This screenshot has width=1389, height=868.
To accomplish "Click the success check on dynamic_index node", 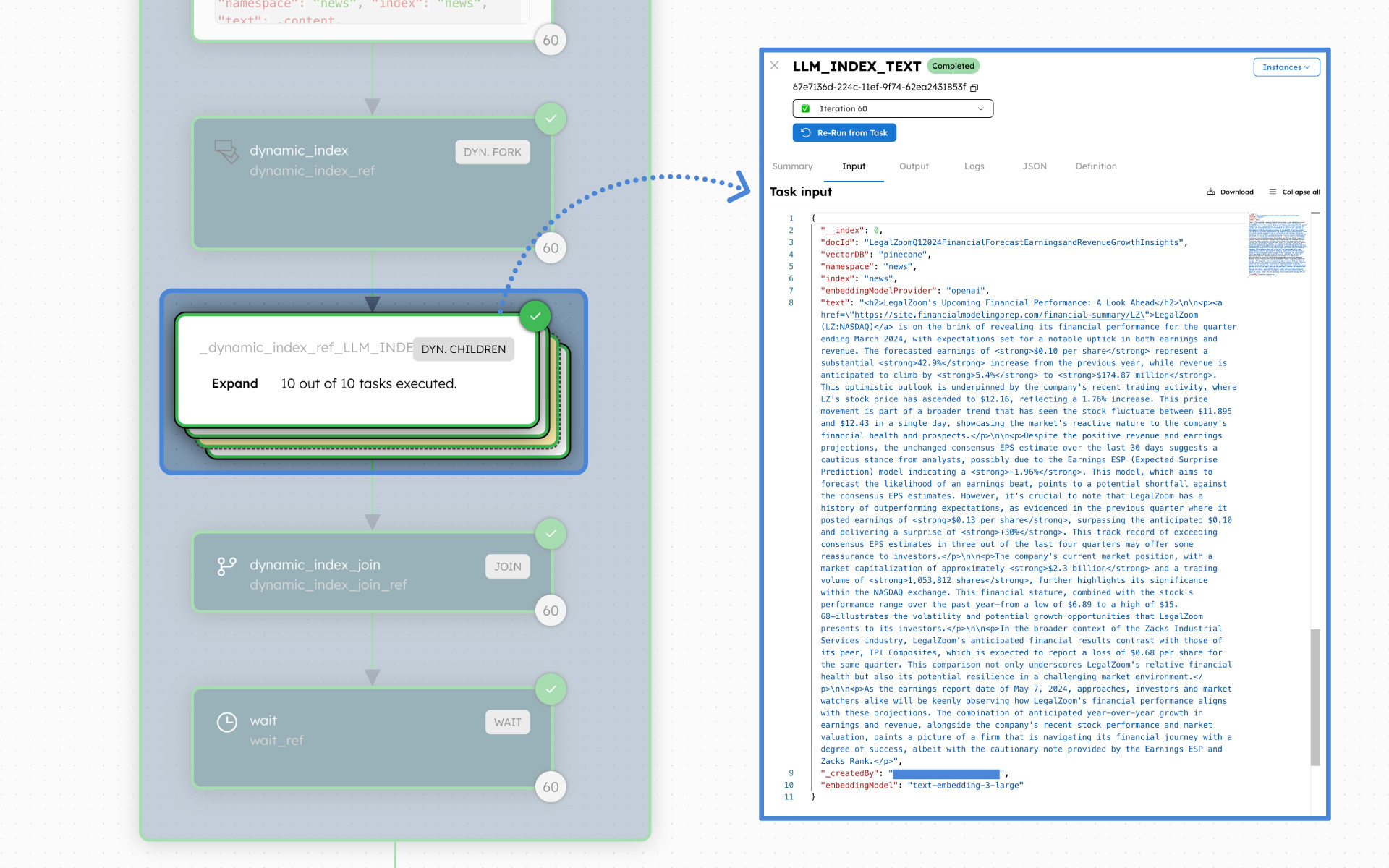I will click(551, 119).
